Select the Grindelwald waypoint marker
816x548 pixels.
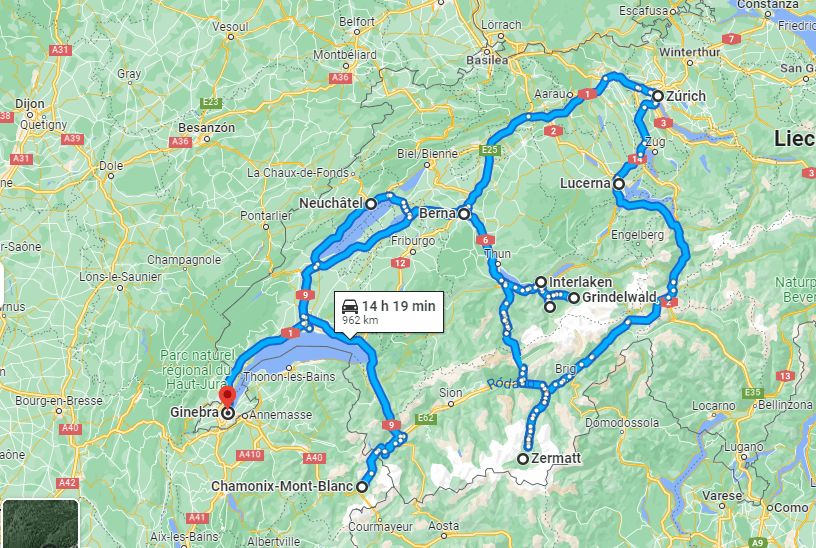point(573,298)
